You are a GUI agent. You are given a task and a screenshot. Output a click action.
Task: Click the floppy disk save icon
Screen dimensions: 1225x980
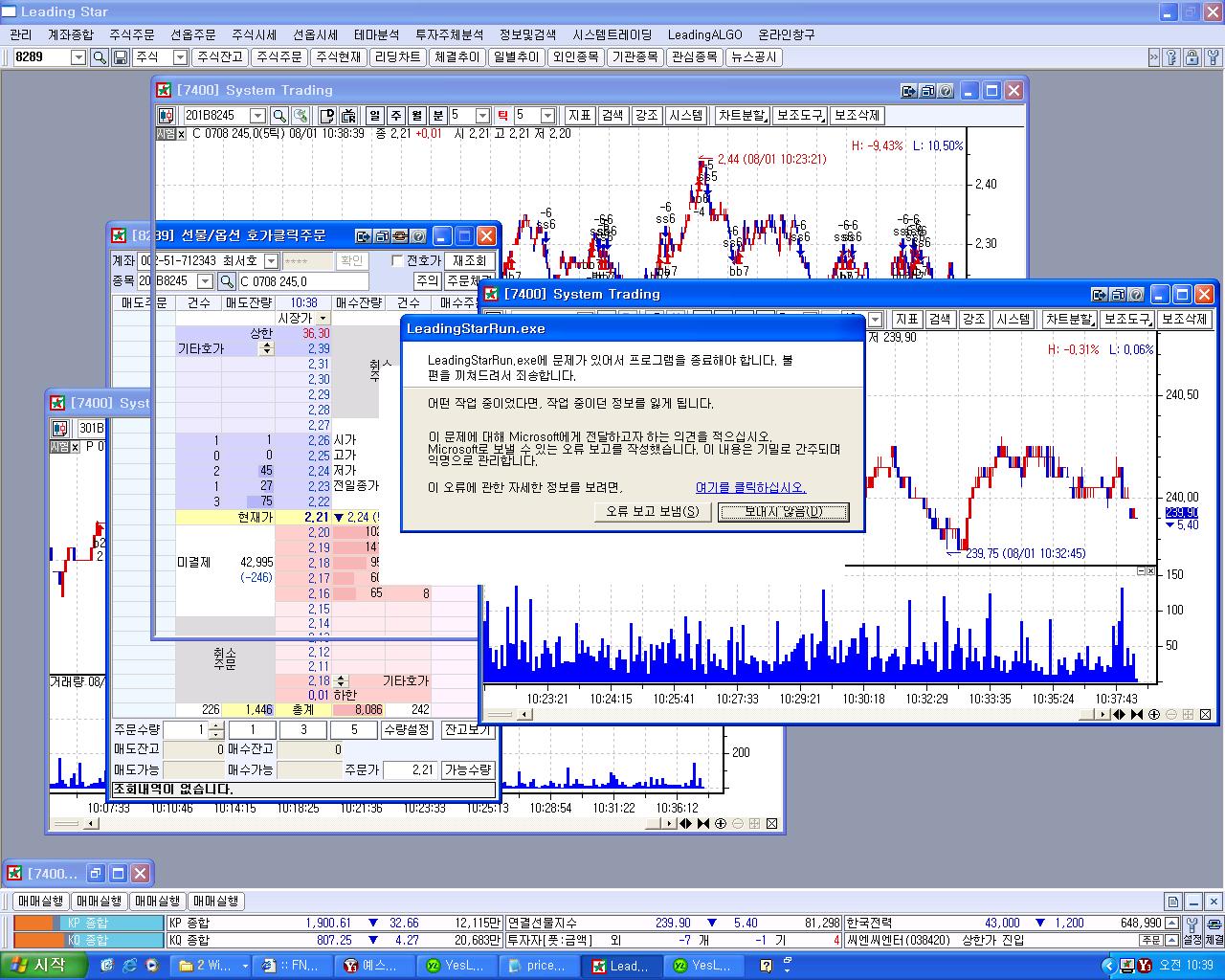(x=121, y=57)
